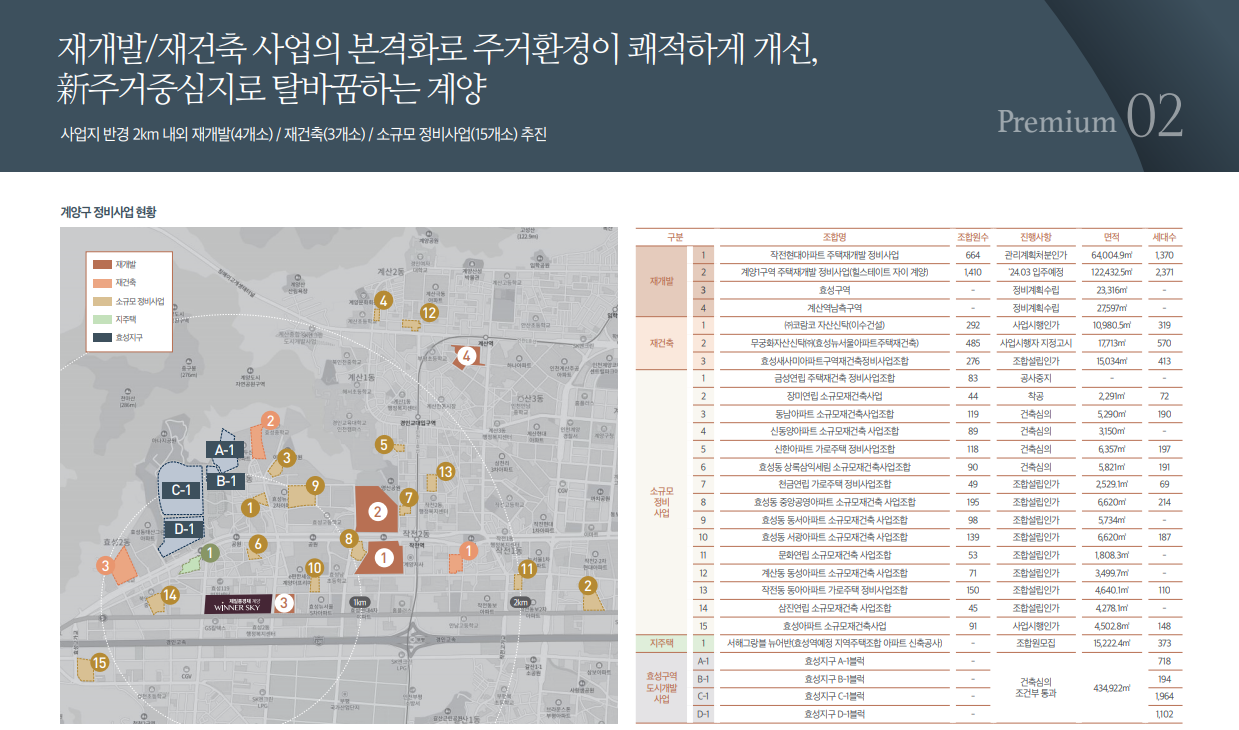Click the 효성구역 도시개발 사업 category cell
The image size is (1239, 730).
tap(662, 687)
